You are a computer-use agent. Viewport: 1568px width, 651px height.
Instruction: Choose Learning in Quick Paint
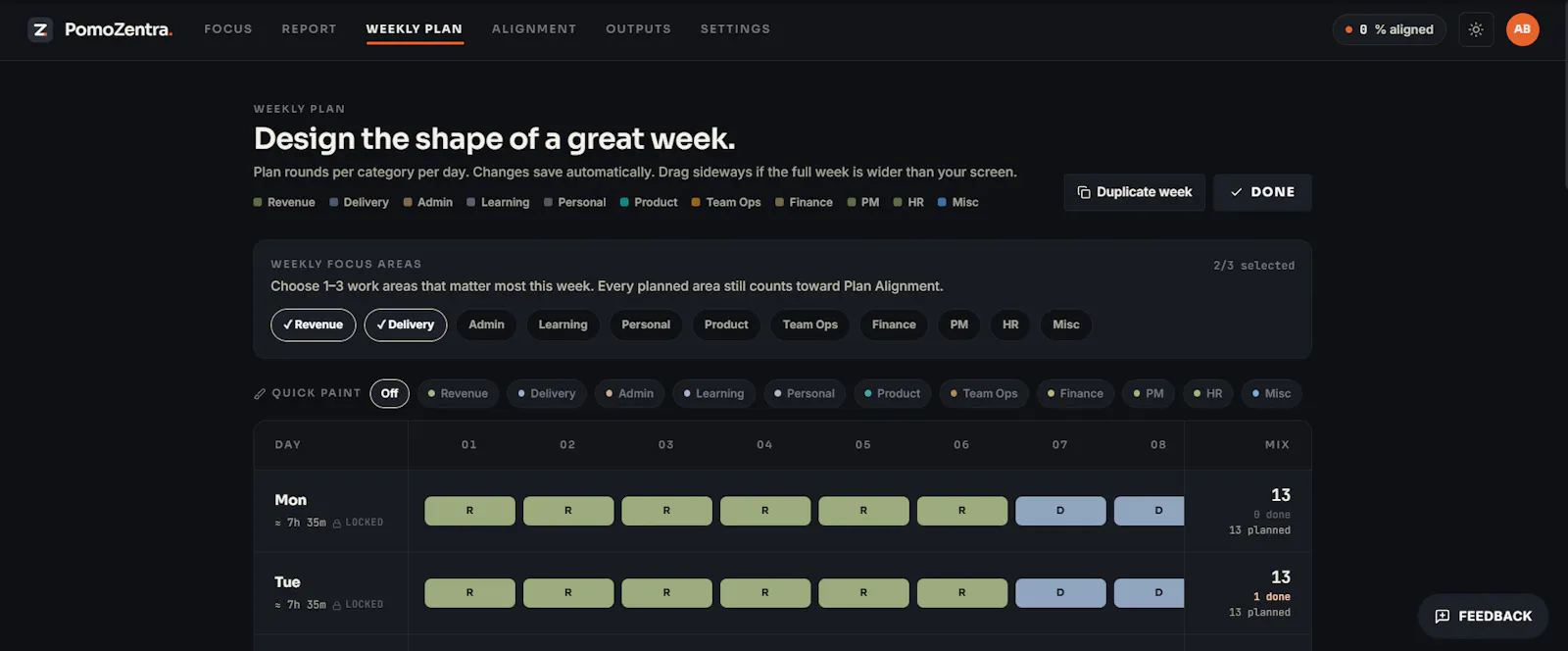[713, 394]
